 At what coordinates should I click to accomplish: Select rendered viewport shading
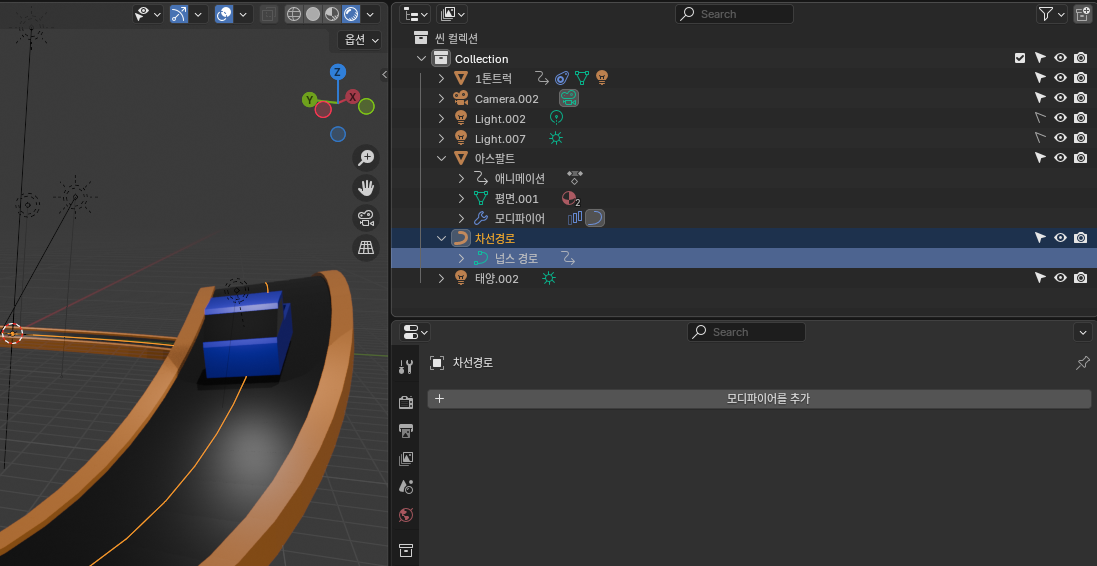click(351, 14)
